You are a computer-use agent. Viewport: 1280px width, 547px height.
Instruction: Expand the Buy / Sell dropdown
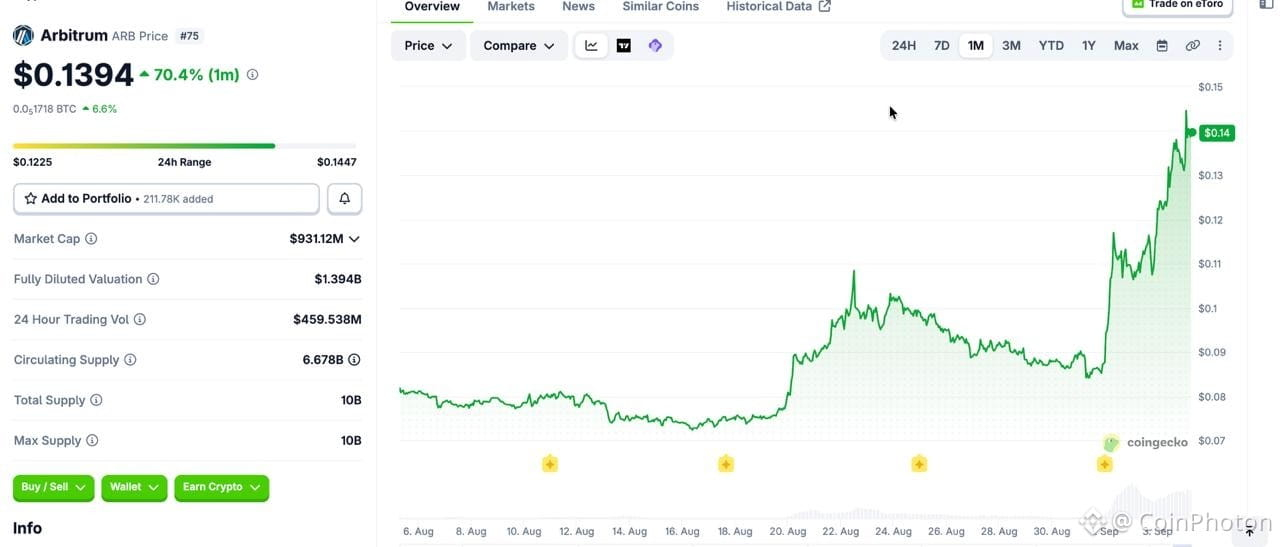pos(54,488)
